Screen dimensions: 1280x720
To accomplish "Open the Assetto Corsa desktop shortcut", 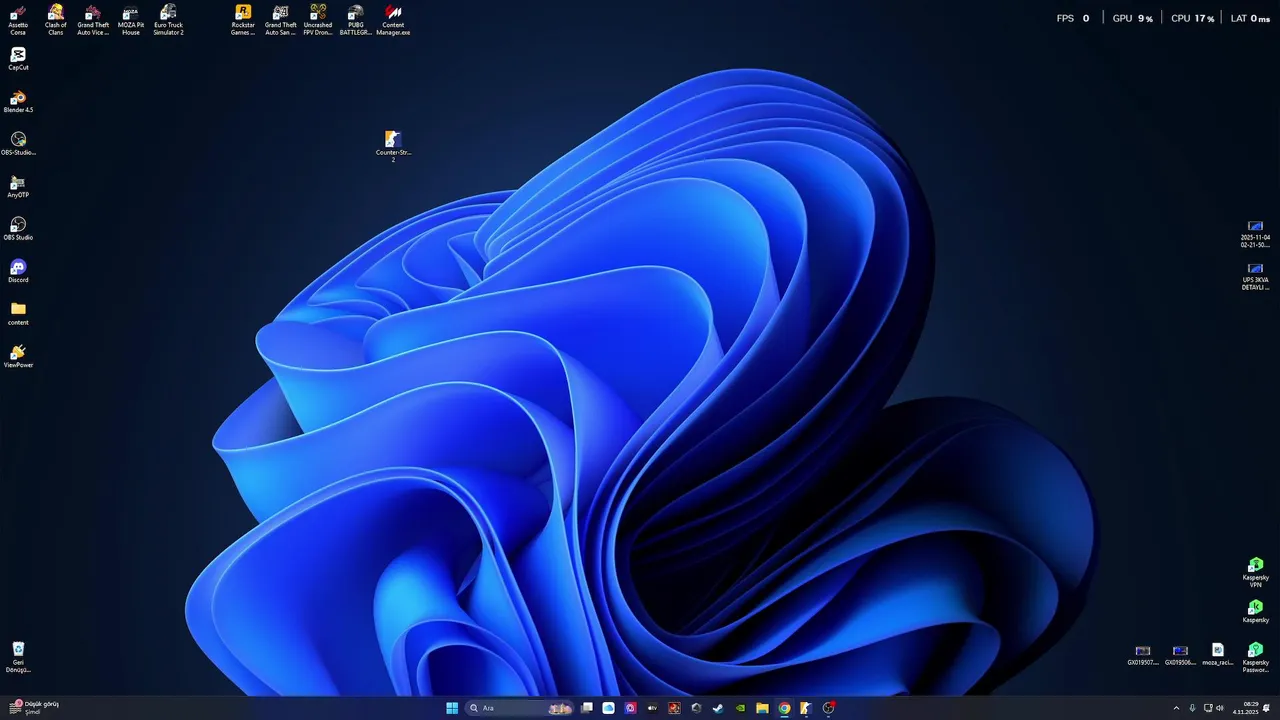I will tap(18, 20).
